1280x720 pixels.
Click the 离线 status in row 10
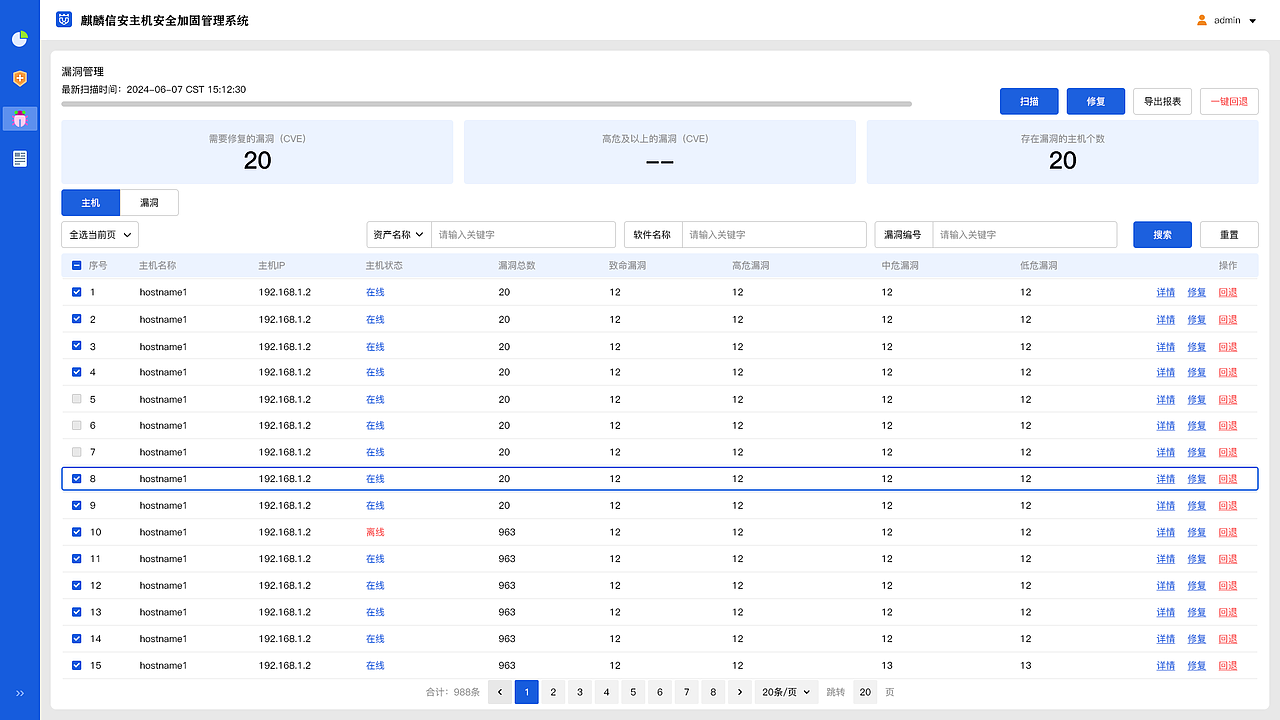click(375, 532)
